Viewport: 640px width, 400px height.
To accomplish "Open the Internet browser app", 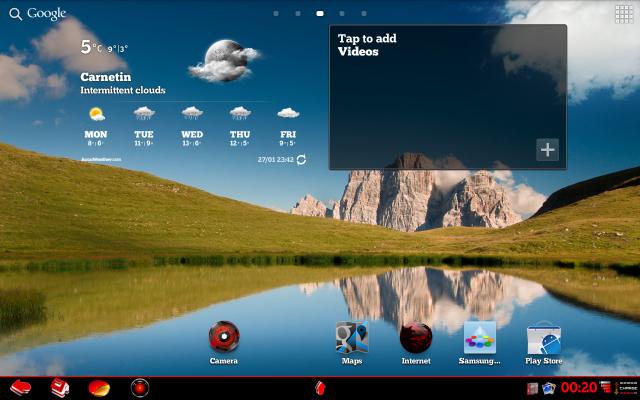I will click(416, 340).
